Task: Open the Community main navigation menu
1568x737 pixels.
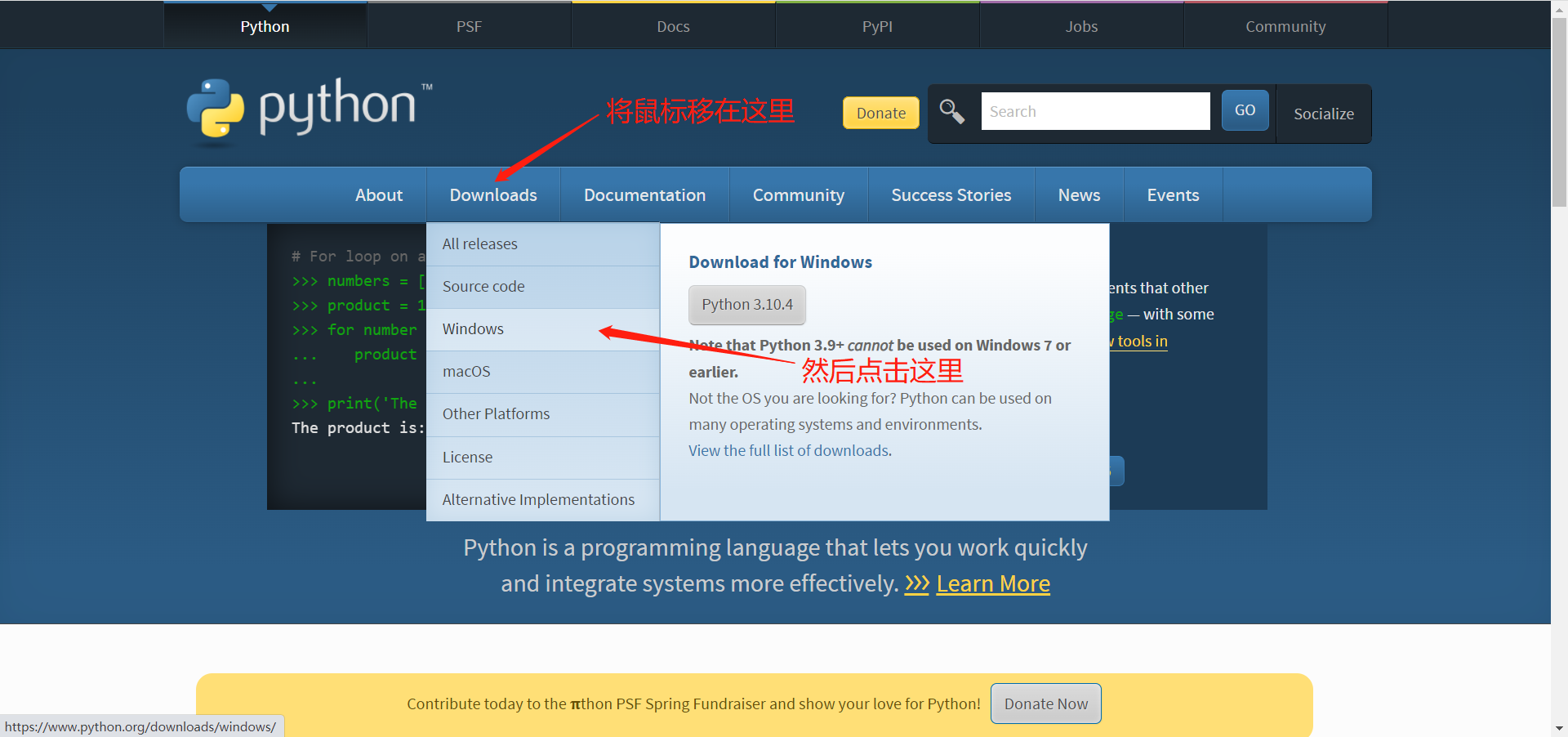Action: tap(799, 194)
